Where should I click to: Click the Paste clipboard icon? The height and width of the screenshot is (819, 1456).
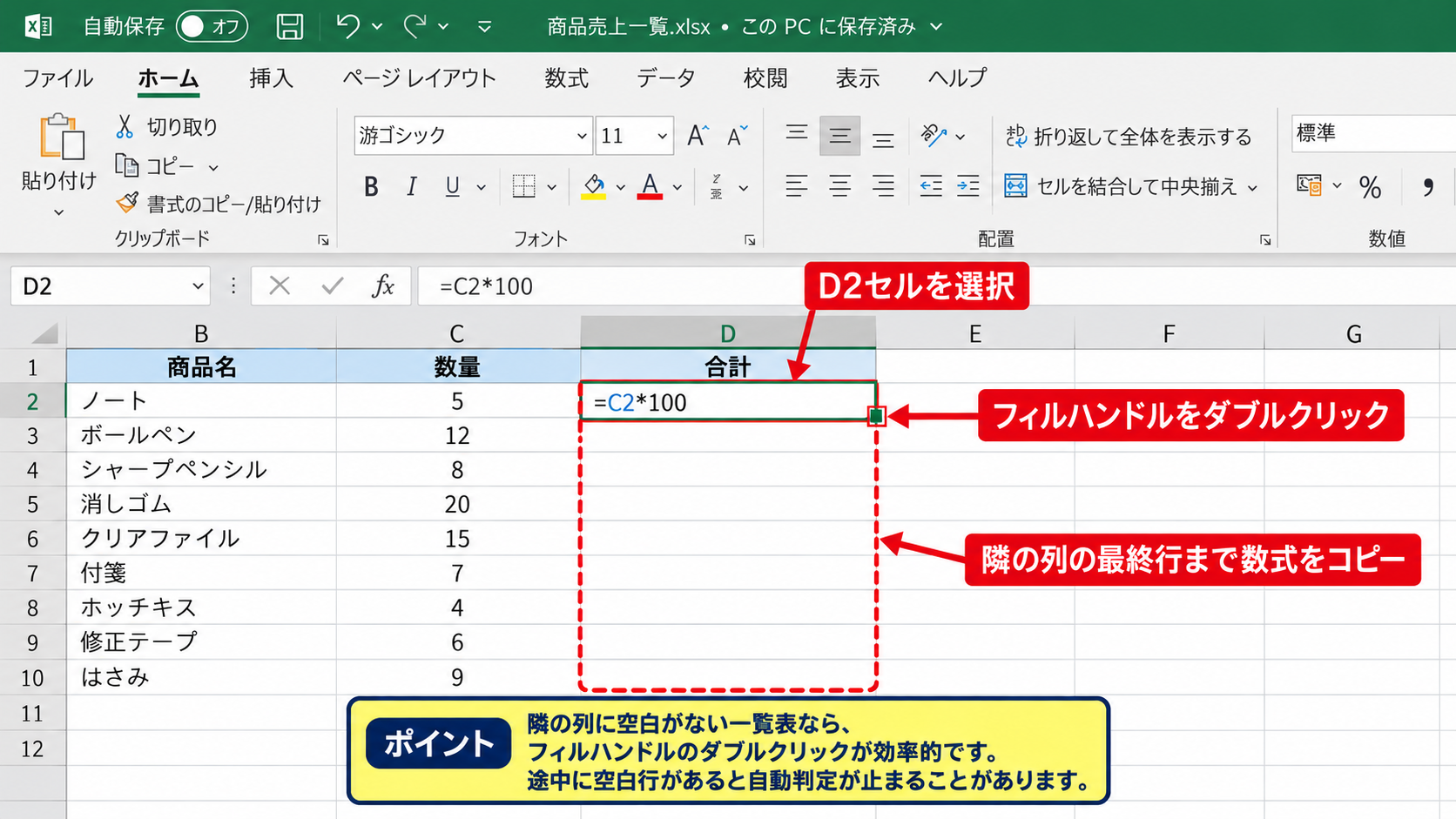pos(61,137)
